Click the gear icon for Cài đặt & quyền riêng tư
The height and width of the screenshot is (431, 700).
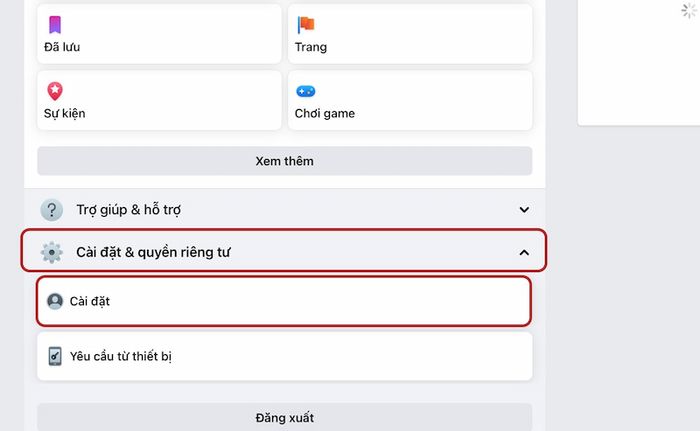click(x=52, y=252)
